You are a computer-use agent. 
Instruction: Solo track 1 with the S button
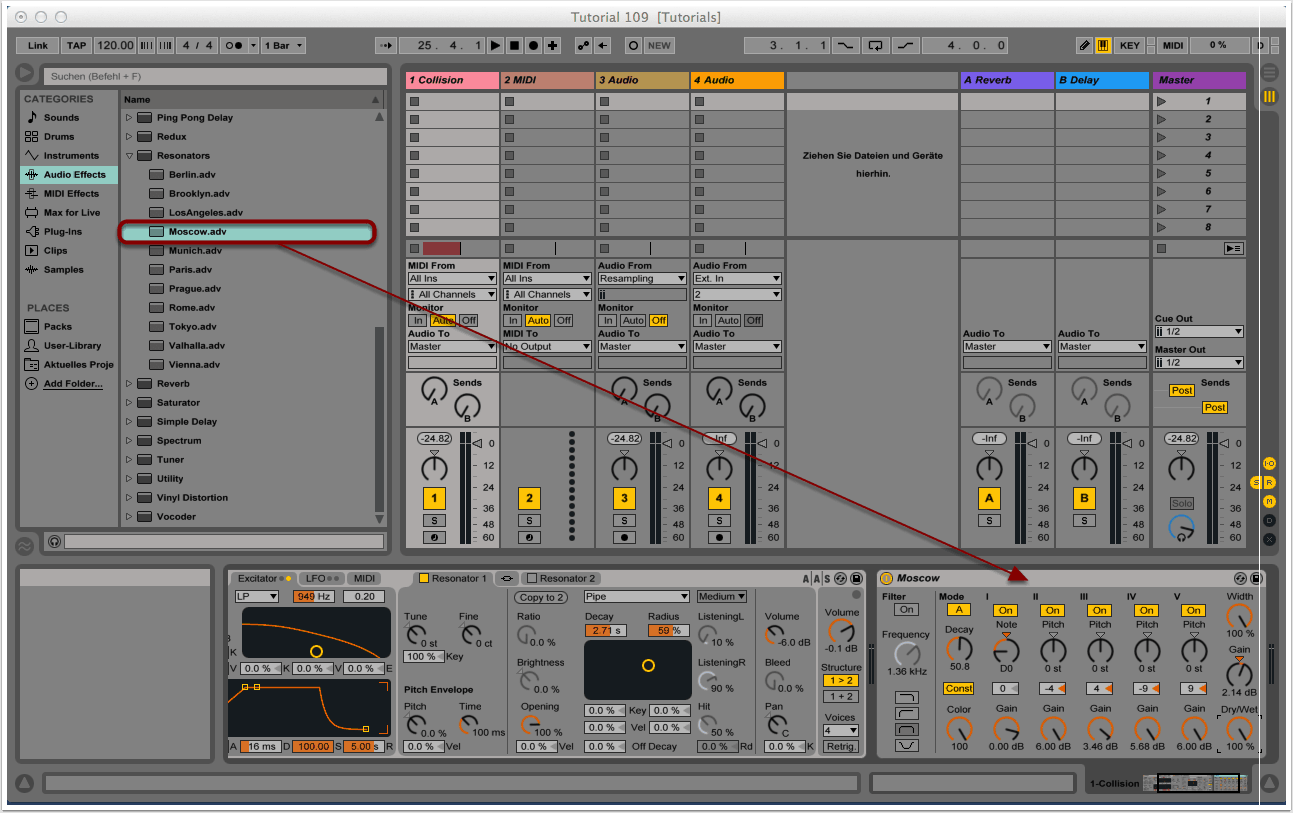tap(434, 520)
